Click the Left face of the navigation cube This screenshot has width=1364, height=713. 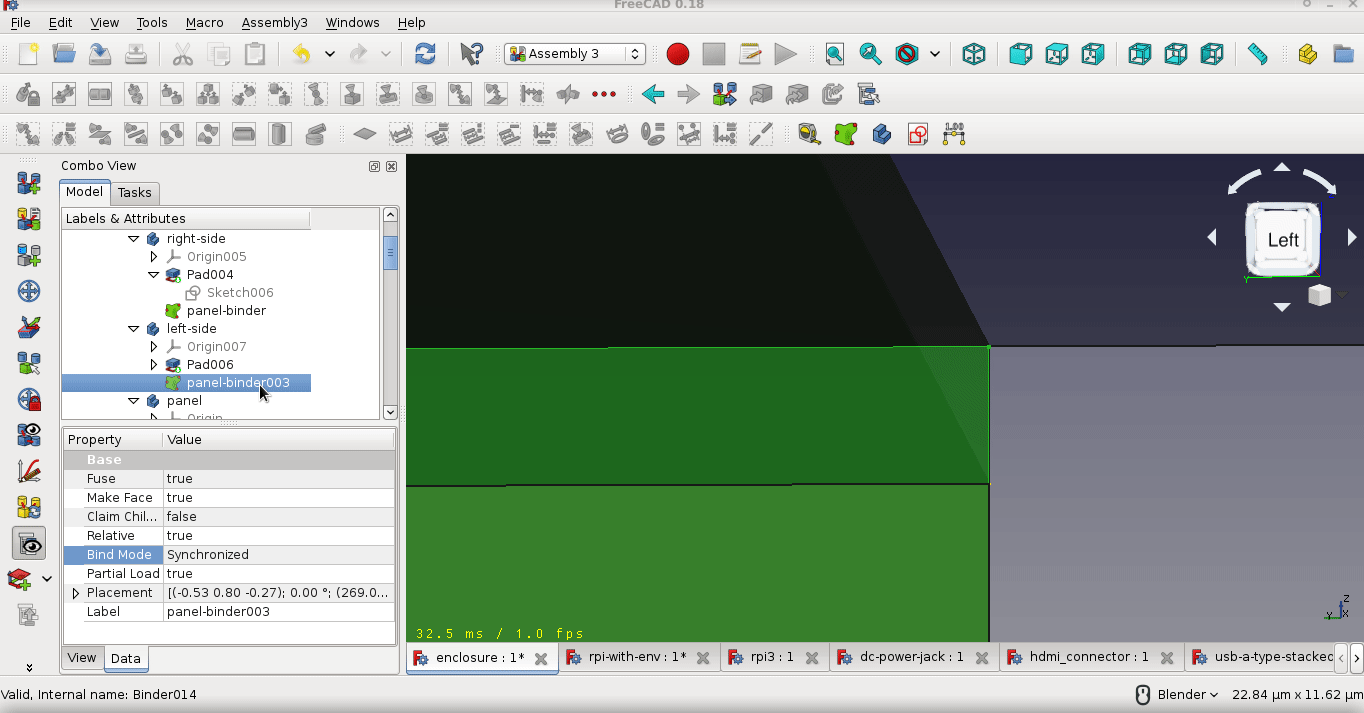point(1281,239)
